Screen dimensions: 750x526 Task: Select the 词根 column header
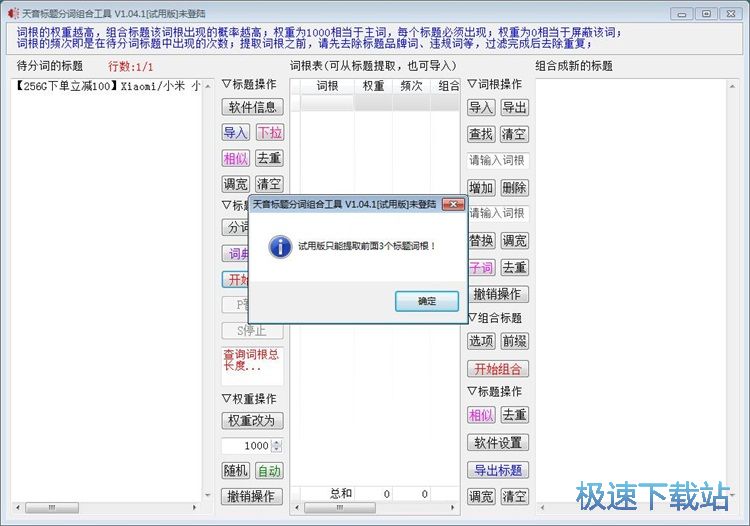(327, 86)
